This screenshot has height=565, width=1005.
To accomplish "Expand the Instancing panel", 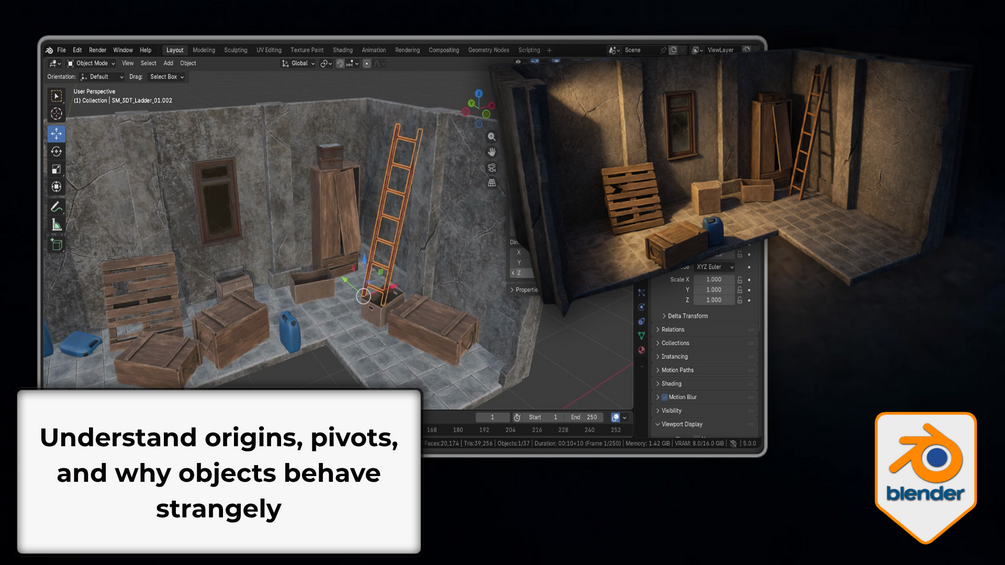I will pos(705,356).
